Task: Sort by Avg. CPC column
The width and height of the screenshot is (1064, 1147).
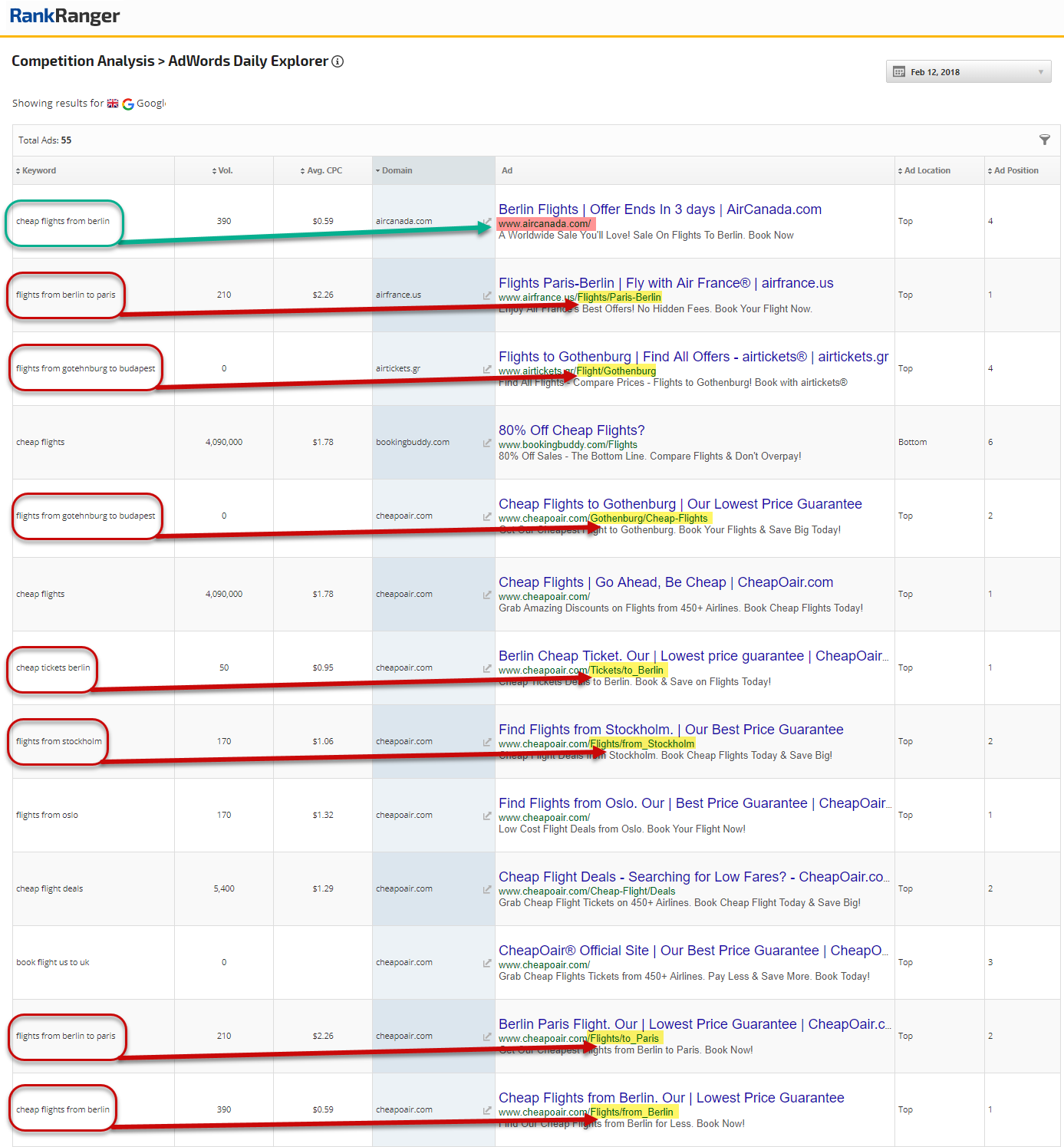Action: click(x=324, y=171)
